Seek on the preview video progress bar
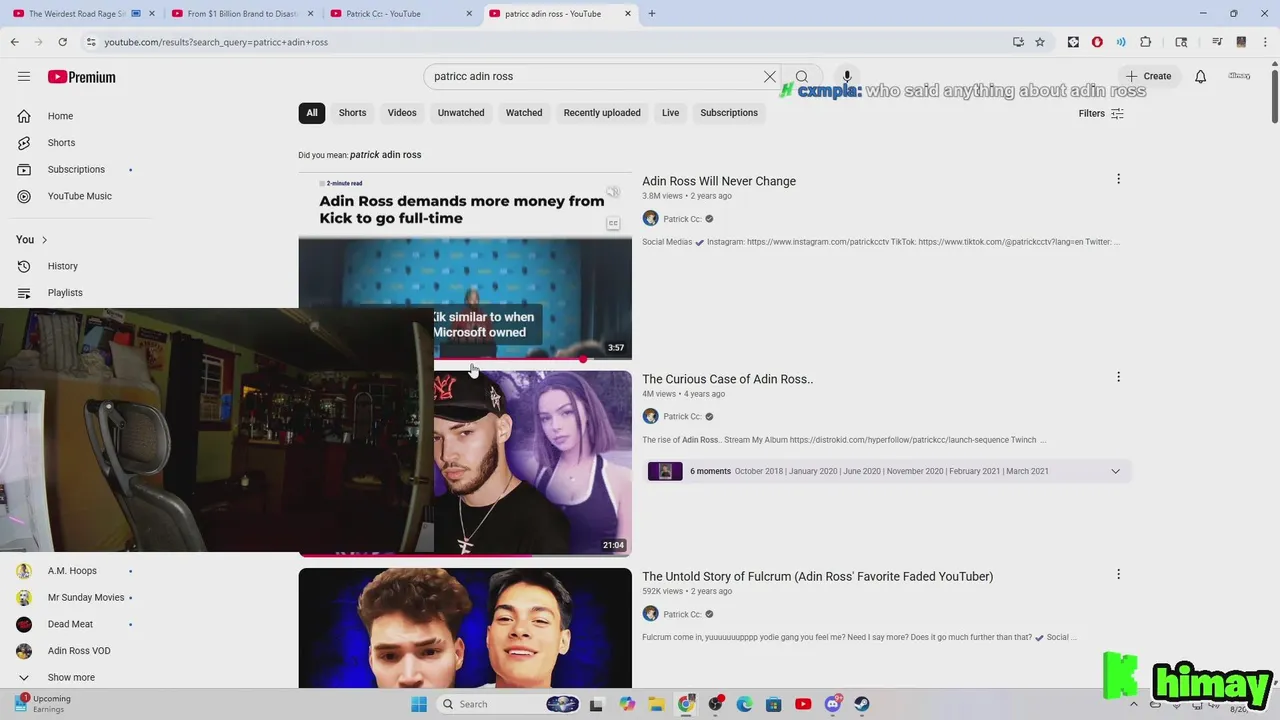The height and width of the screenshot is (720, 1280). [532, 358]
